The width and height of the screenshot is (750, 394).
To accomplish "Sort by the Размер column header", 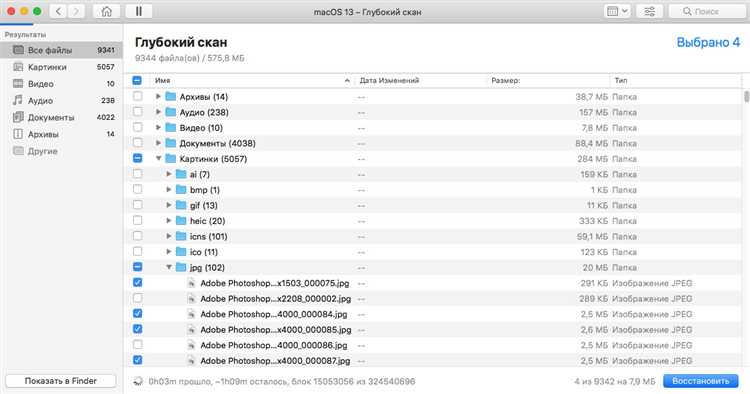I will [x=549, y=80].
